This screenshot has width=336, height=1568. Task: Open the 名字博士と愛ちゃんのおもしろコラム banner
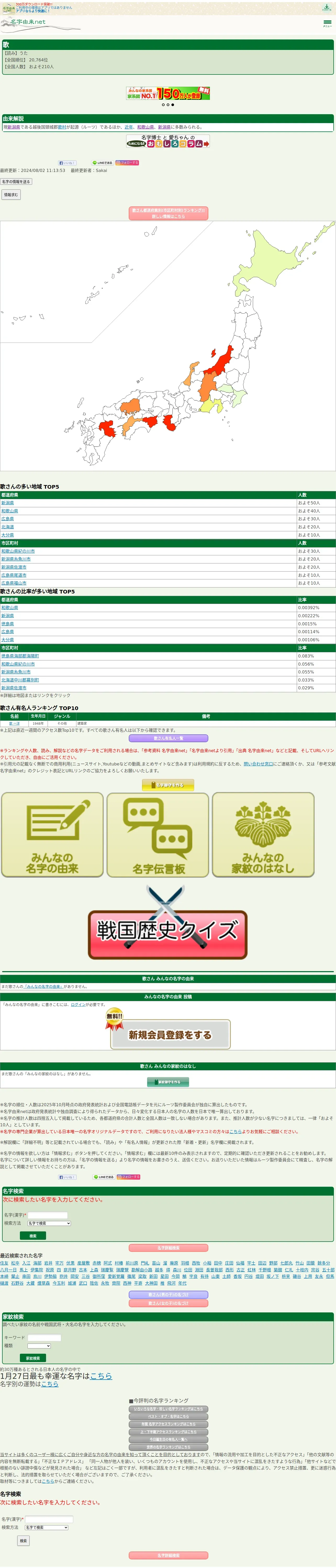(x=168, y=141)
